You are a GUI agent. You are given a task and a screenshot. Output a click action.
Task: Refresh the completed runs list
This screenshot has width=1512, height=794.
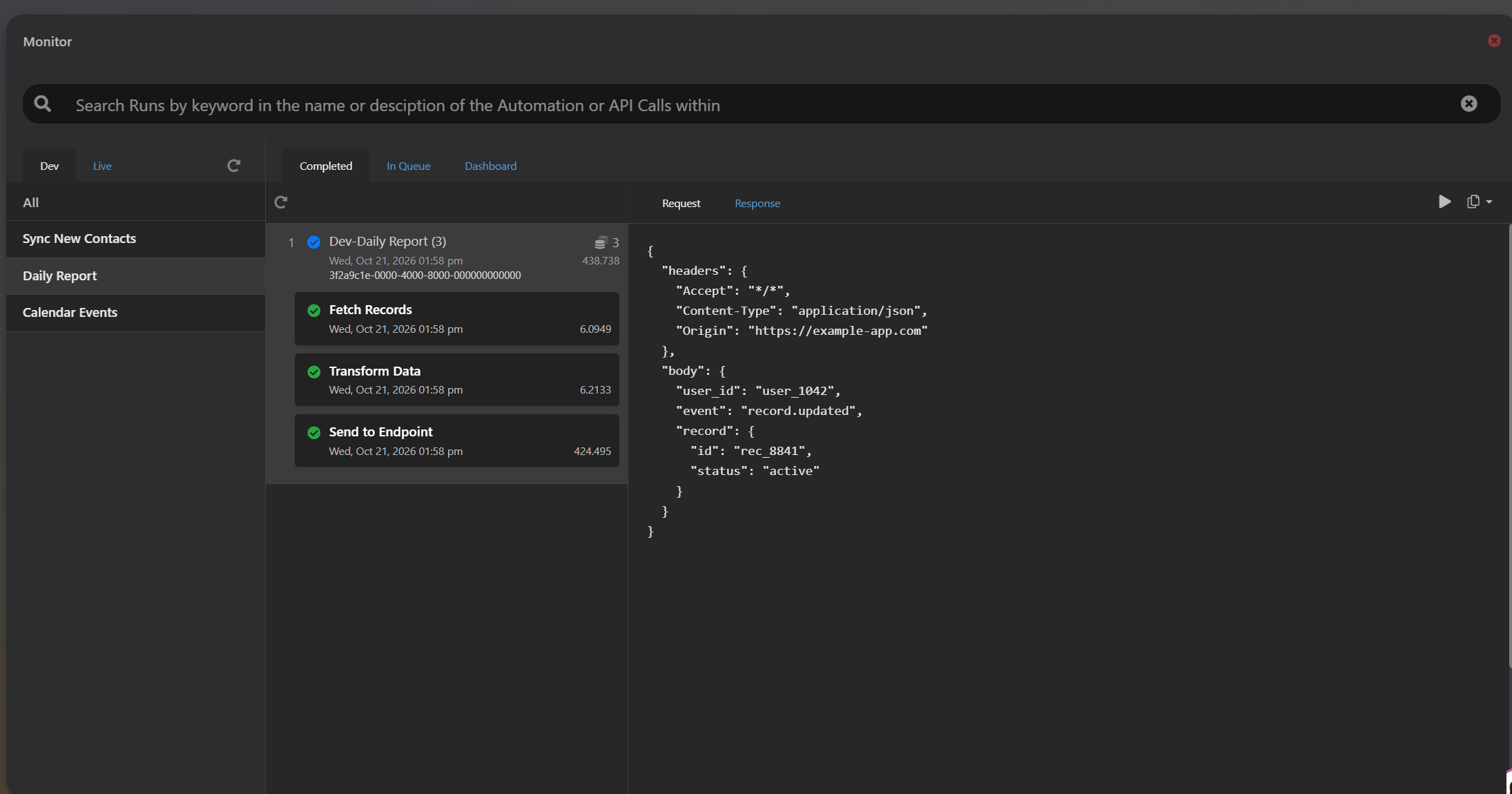point(281,202)
